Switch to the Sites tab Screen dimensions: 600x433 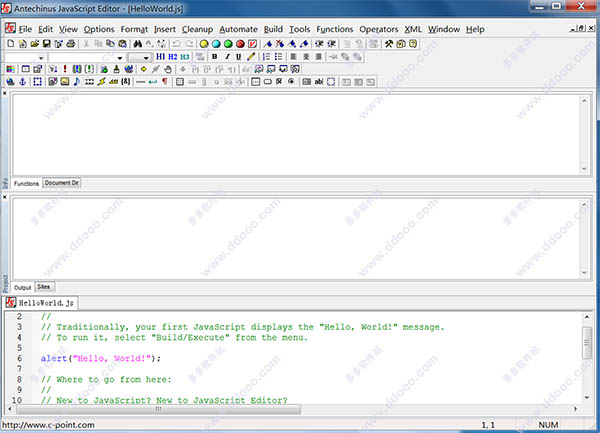point(44,286)
